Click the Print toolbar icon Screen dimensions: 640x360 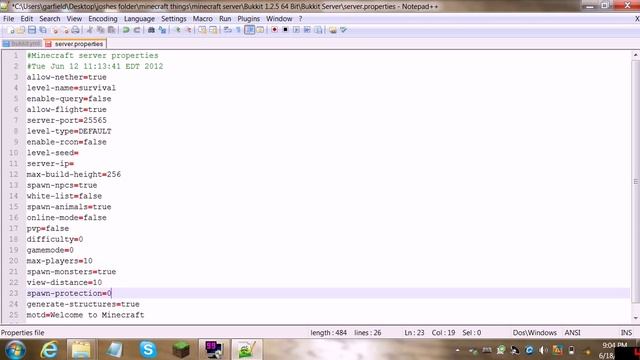[76, 30]
